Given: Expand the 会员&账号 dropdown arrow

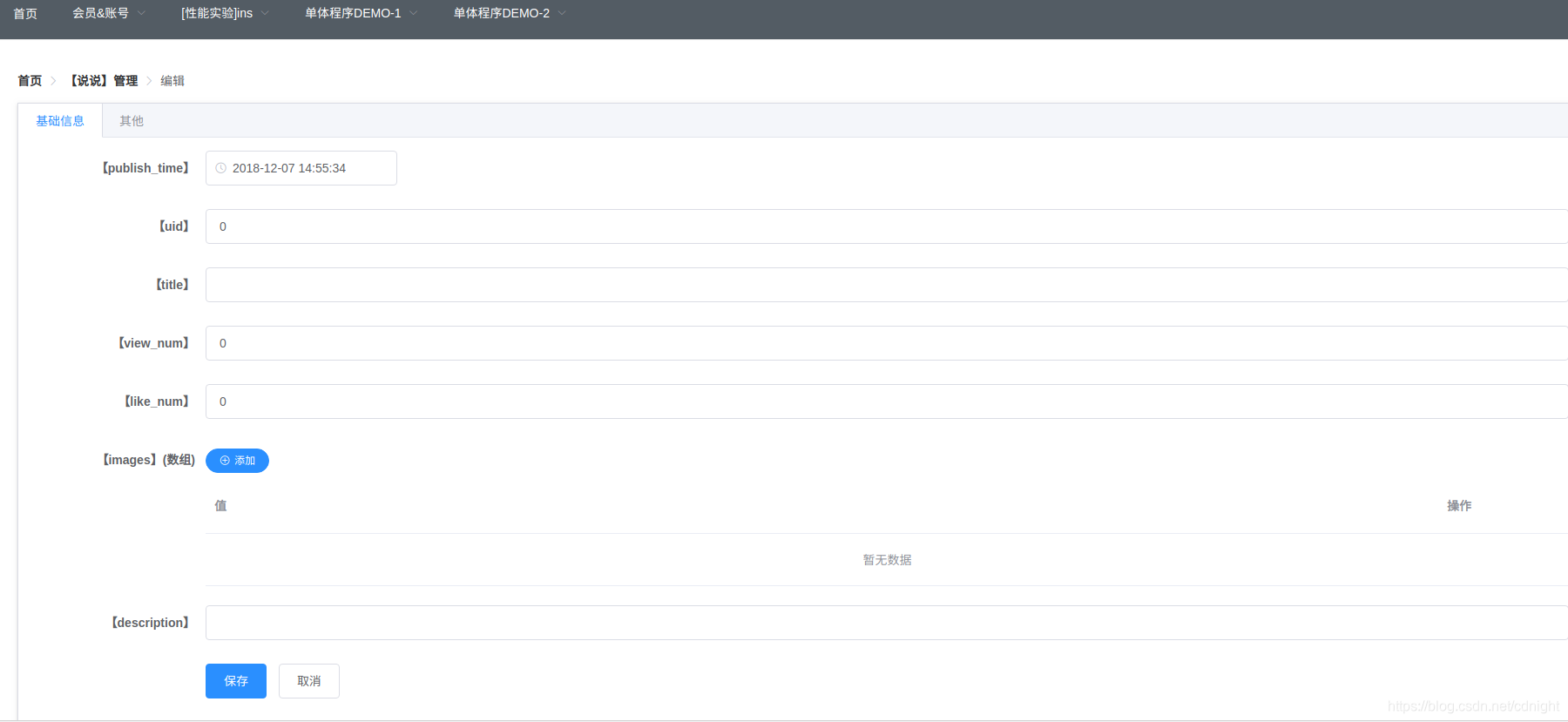Looking at the screenshot, I should coord(142,13).
